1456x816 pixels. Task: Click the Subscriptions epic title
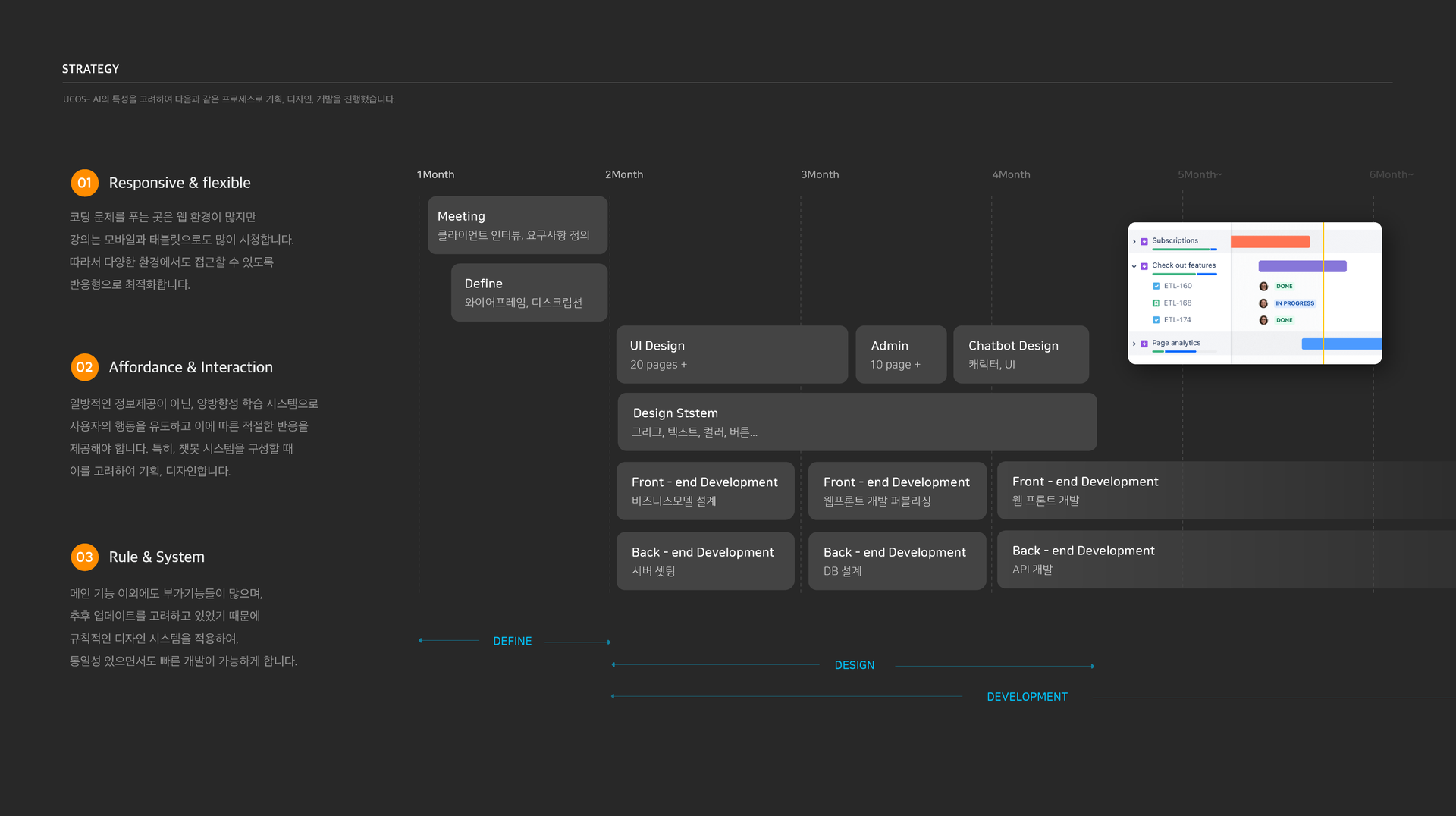(1175, 240)
